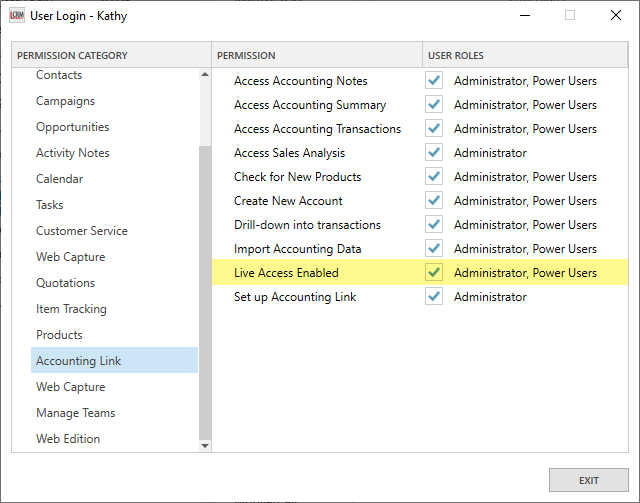Select the Opportunities category

click(x=72, y=127)
